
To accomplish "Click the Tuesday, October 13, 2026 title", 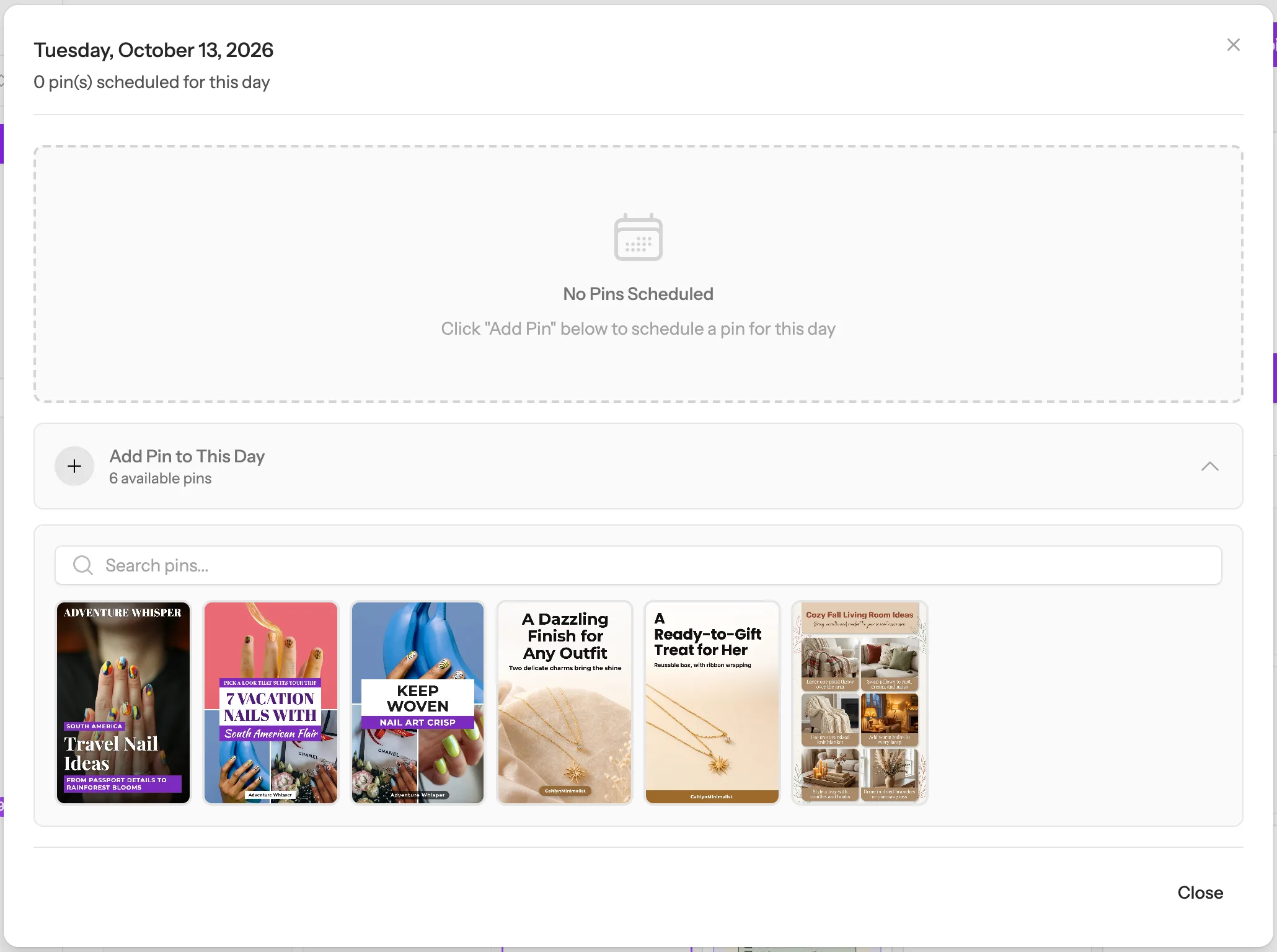I will (153, 50).
